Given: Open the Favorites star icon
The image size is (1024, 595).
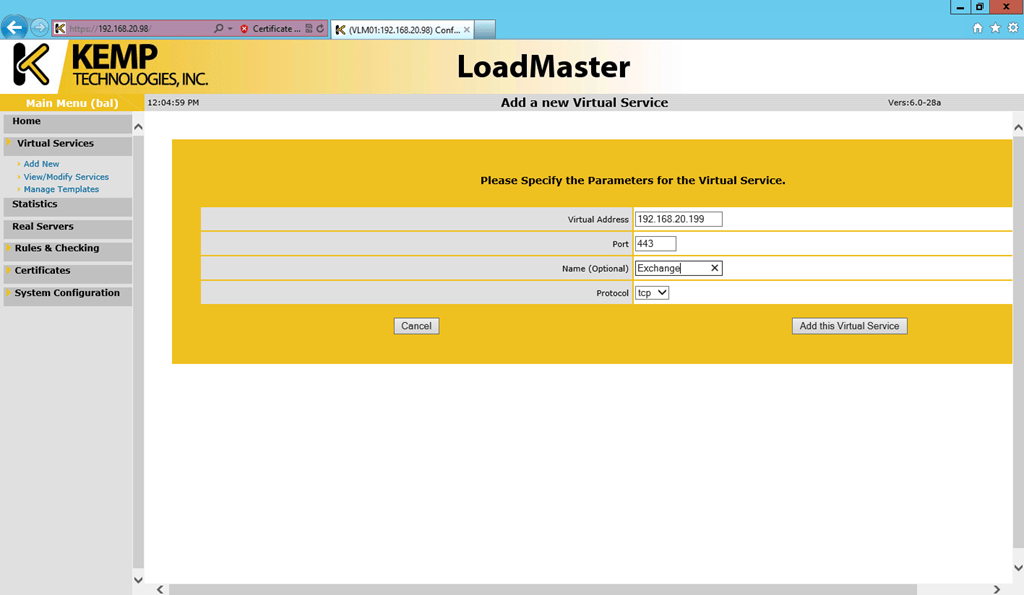Looking at the screenshot, I should (995, 27).
